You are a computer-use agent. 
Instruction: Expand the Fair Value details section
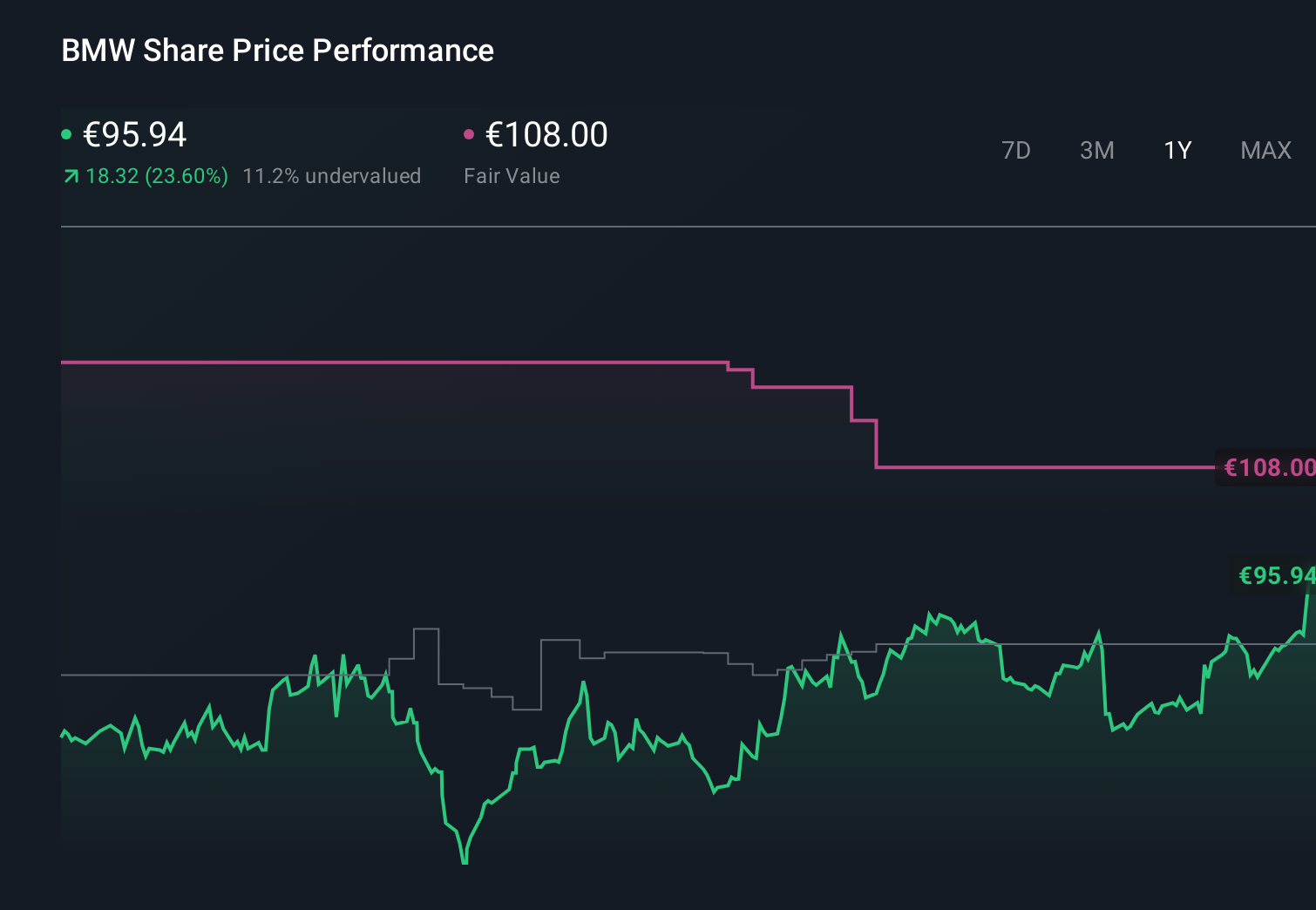(512, 175)
